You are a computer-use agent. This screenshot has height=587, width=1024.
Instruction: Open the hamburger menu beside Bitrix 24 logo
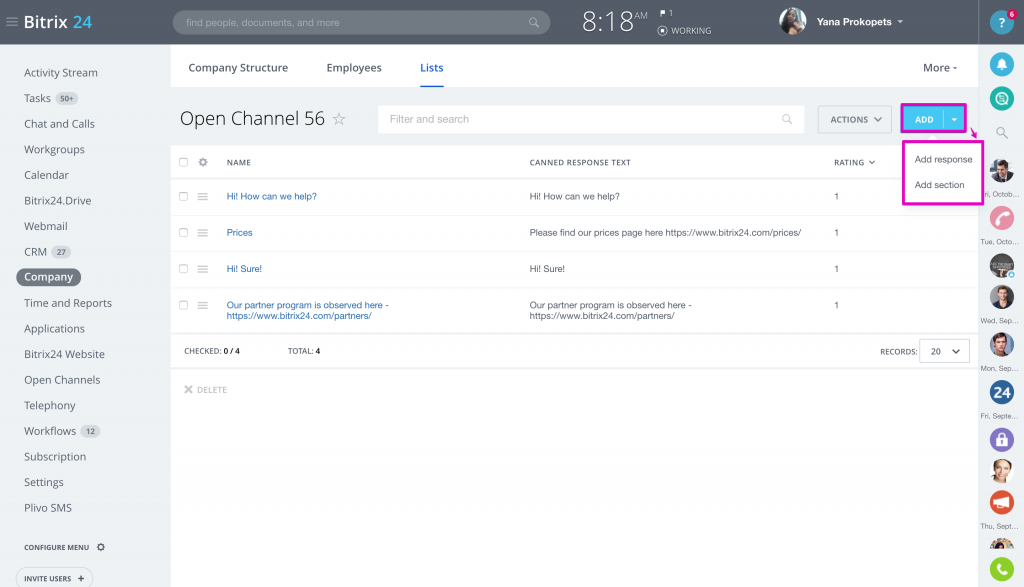12,22
